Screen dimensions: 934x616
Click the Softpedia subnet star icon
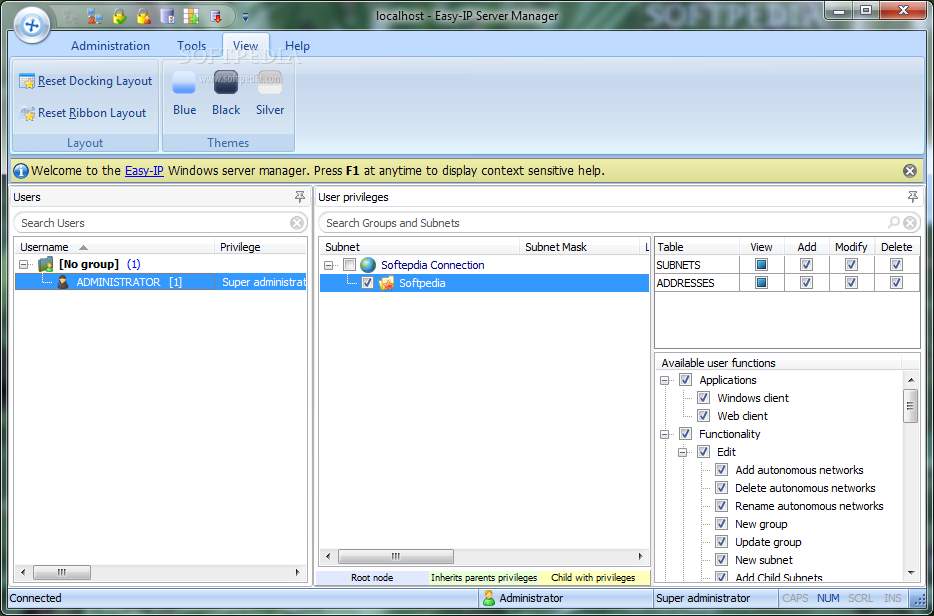[386, 283]
